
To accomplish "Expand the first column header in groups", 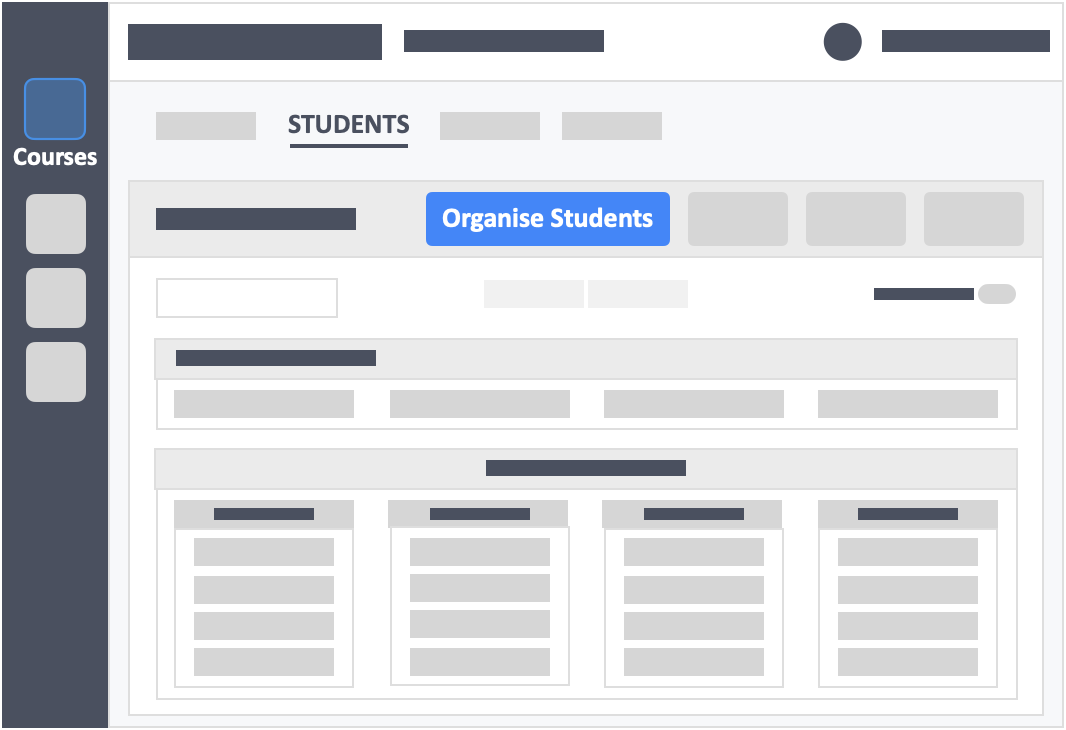I will coord(264,515).
